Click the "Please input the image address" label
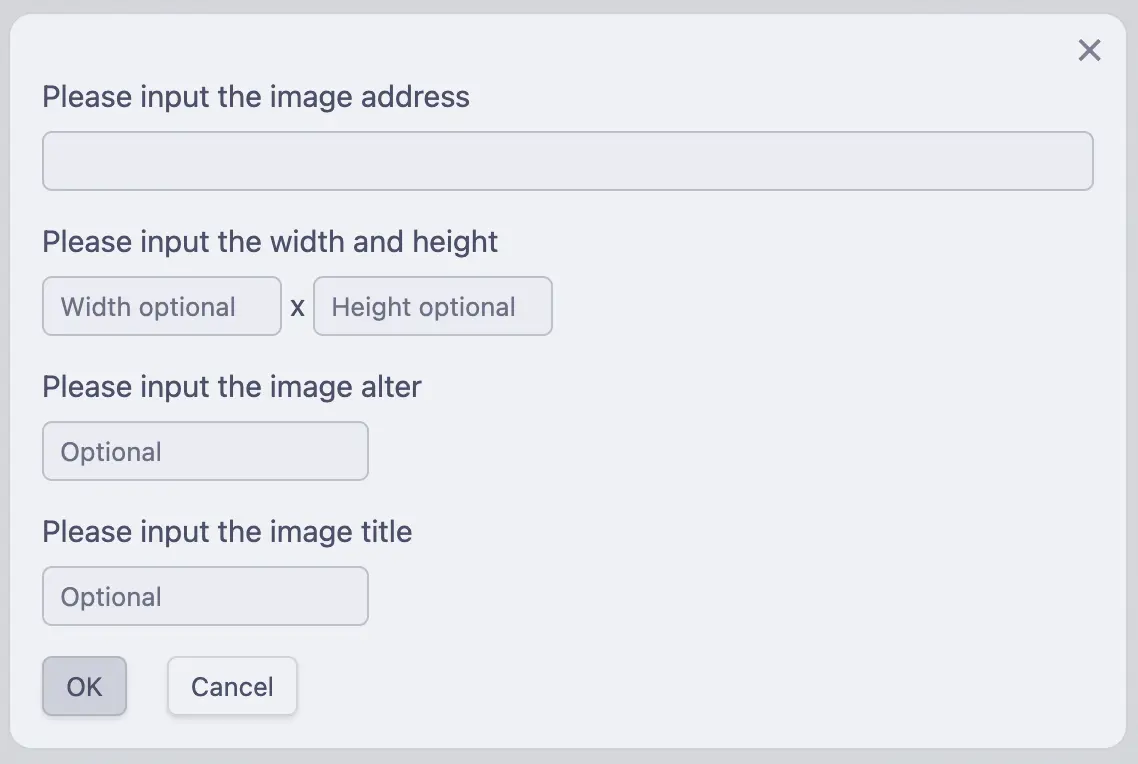 (255, 97)
